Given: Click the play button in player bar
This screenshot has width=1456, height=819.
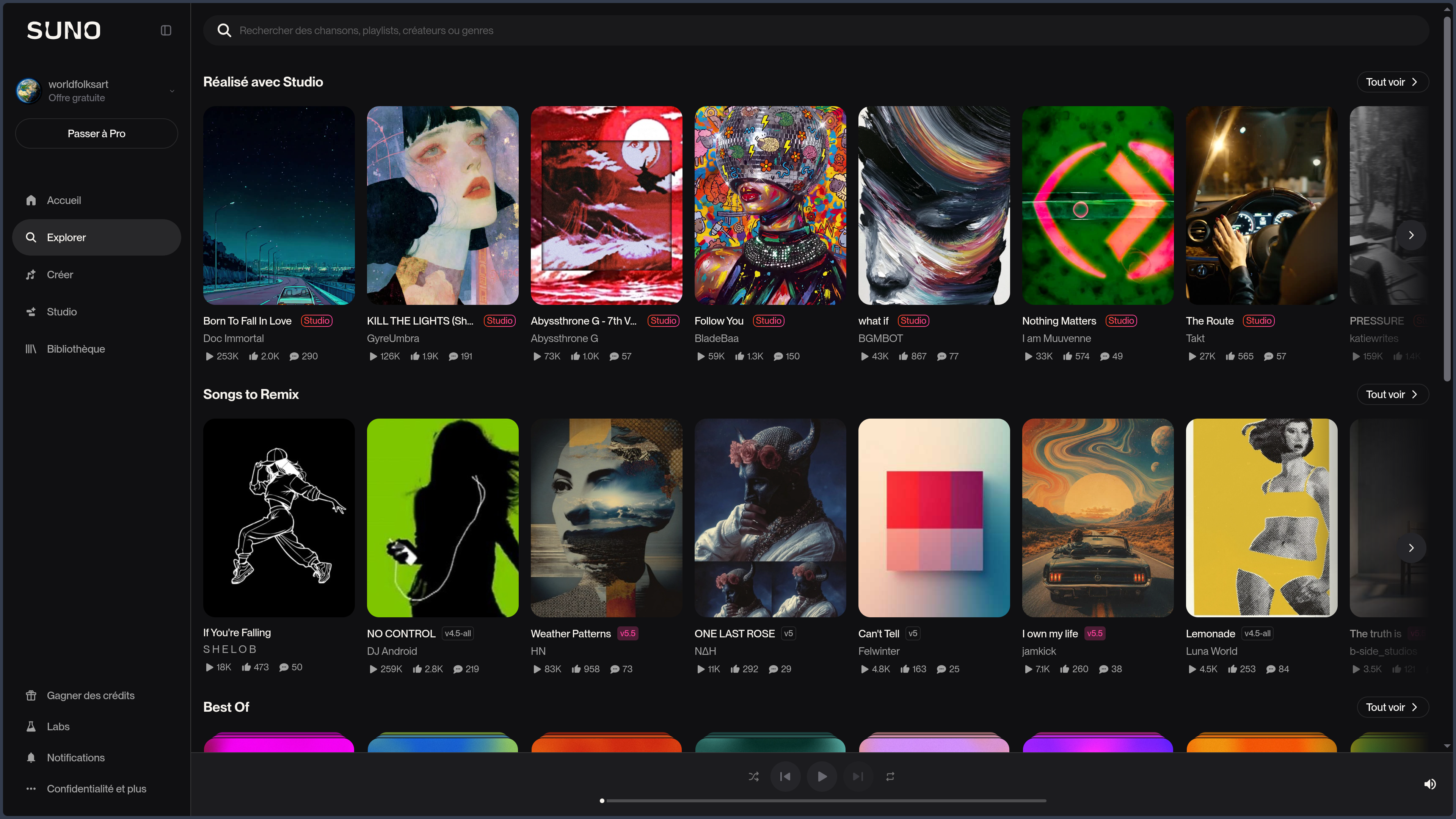Looking at the screenshot, I should click(x=822, y=777).
